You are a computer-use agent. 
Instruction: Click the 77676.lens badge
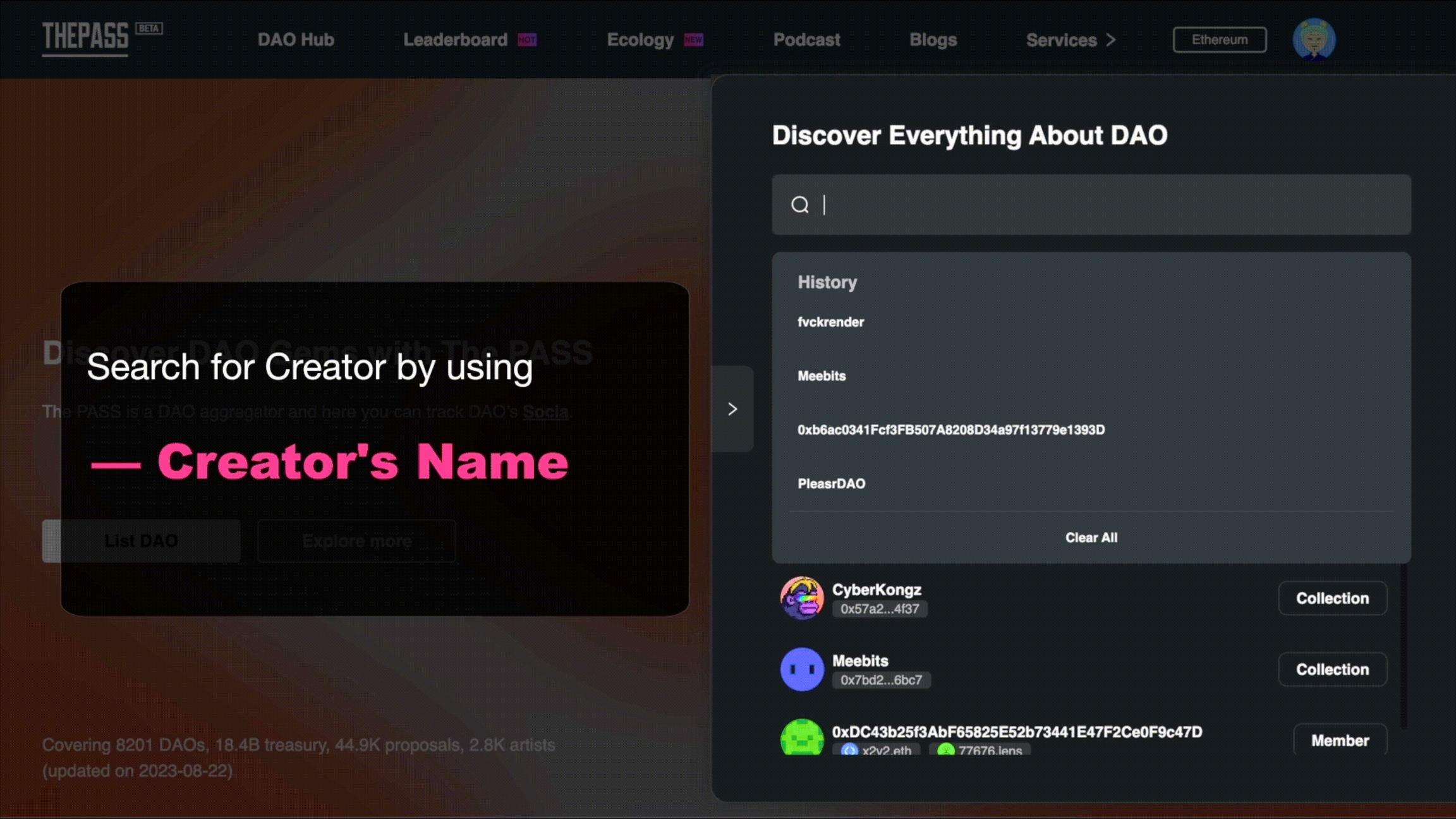[980, 750]
